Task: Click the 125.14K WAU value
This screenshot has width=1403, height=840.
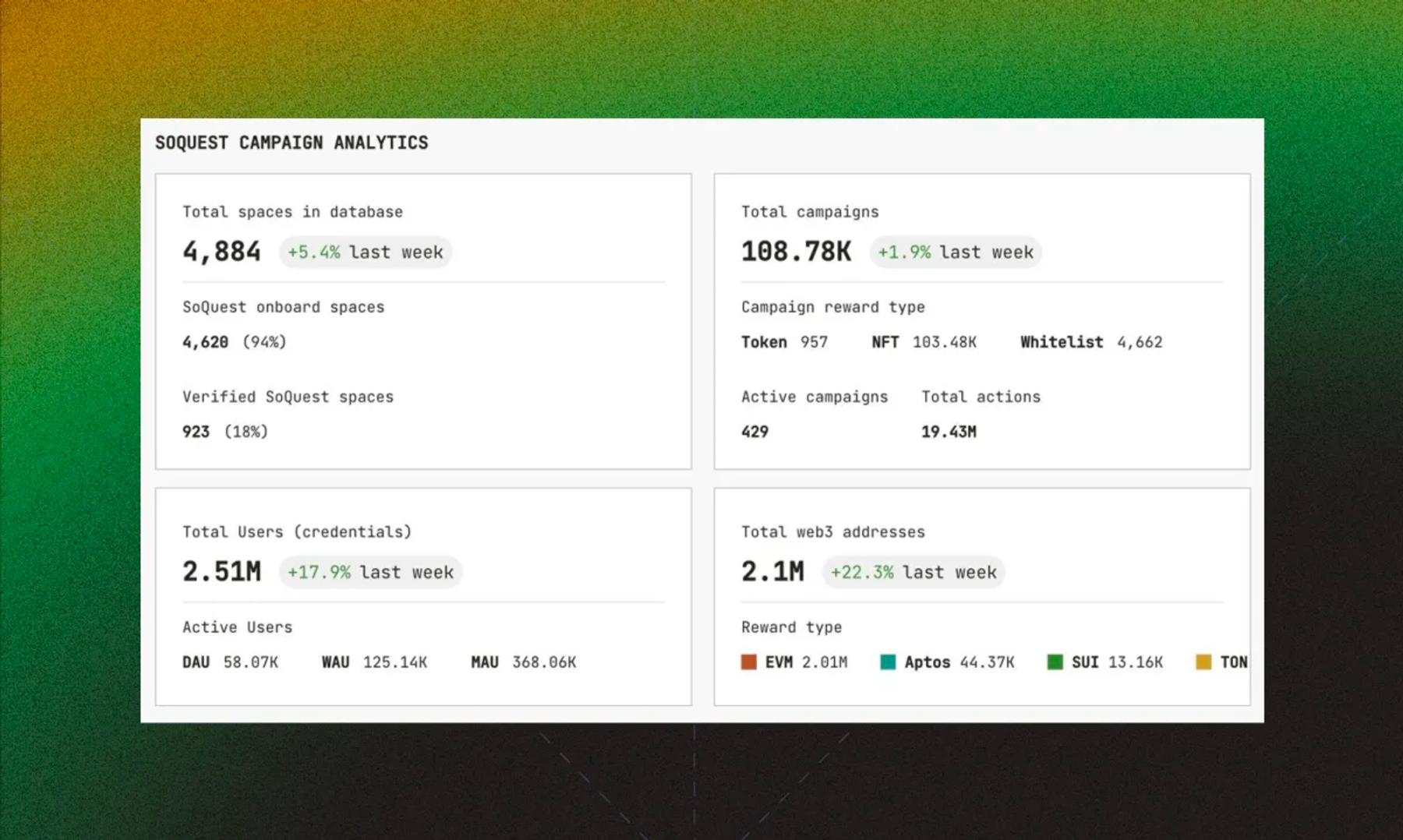Action: point(395,662)
